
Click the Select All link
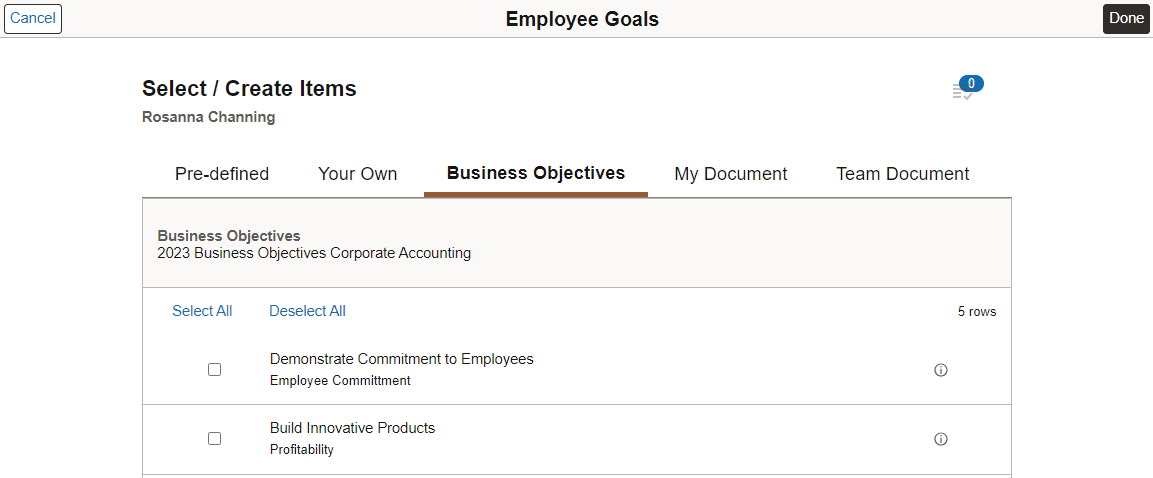[202, 311]
